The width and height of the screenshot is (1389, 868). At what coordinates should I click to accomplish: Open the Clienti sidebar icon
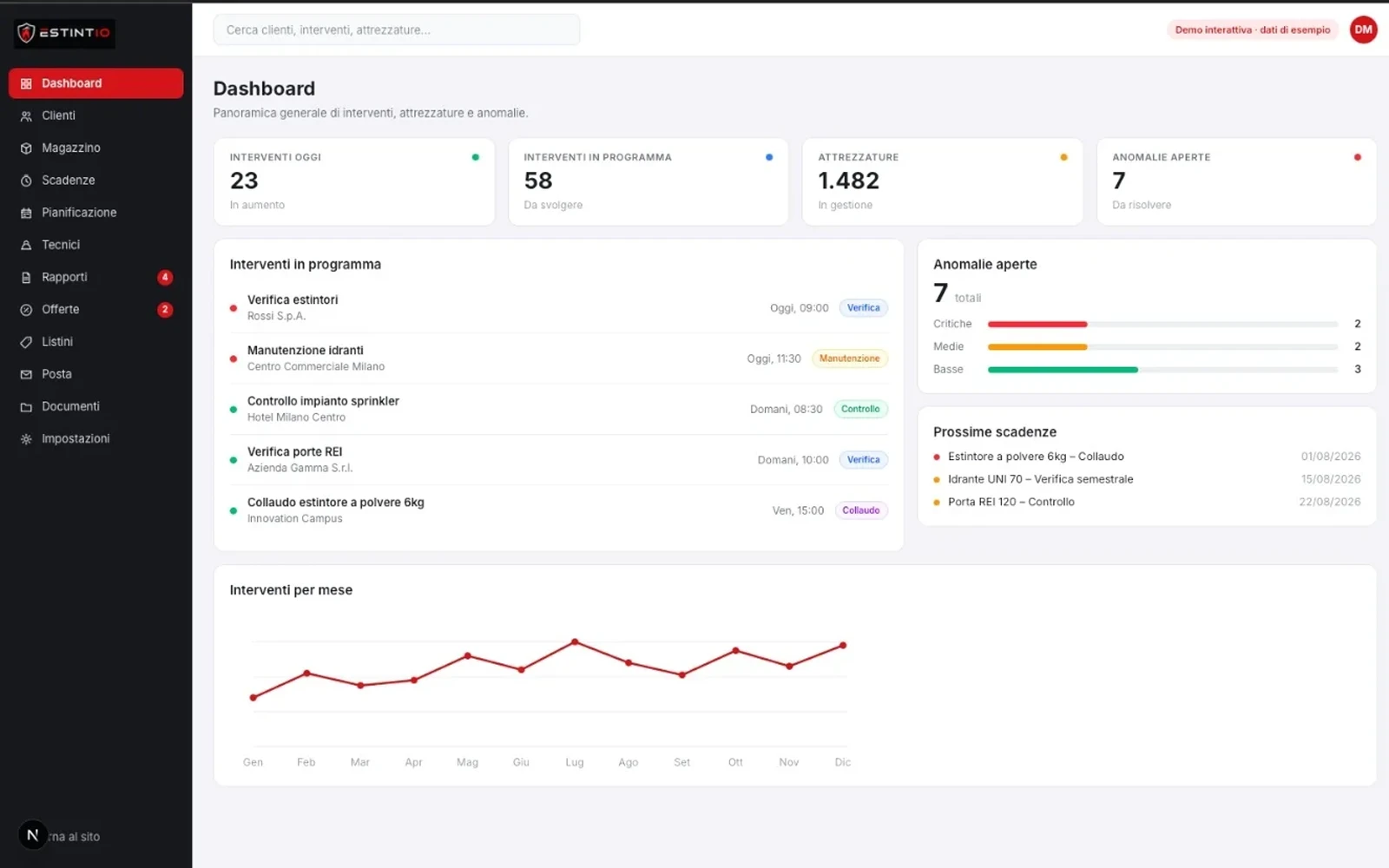click(x=26, y=115)
